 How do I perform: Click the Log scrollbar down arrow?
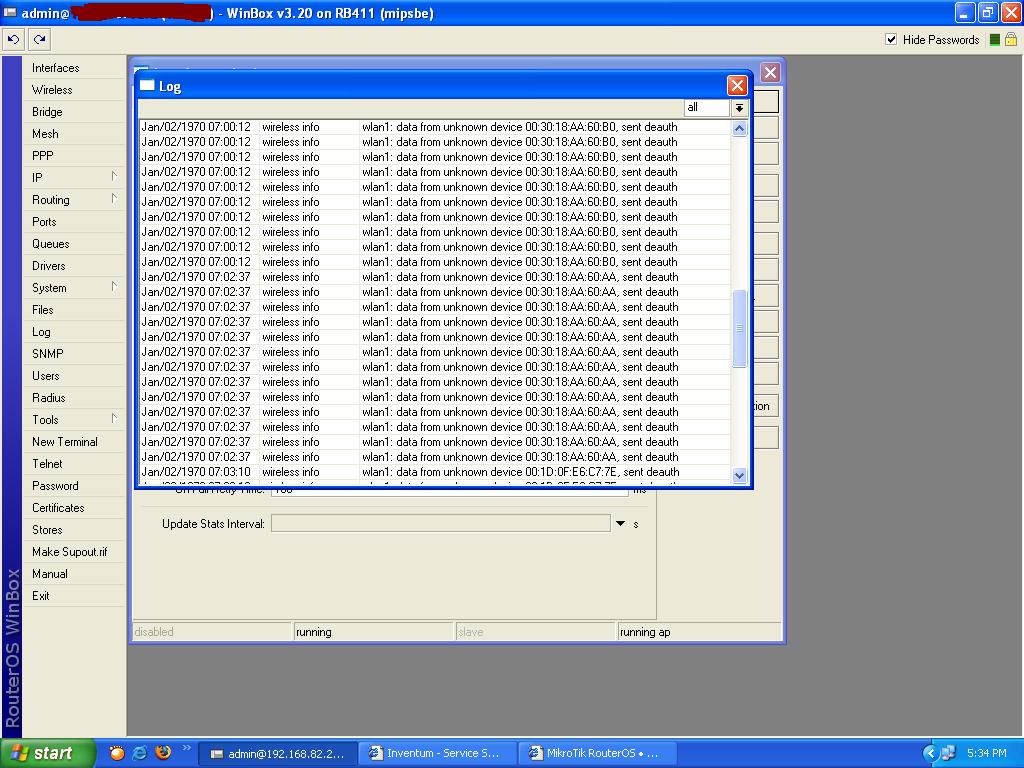[739, 475]
